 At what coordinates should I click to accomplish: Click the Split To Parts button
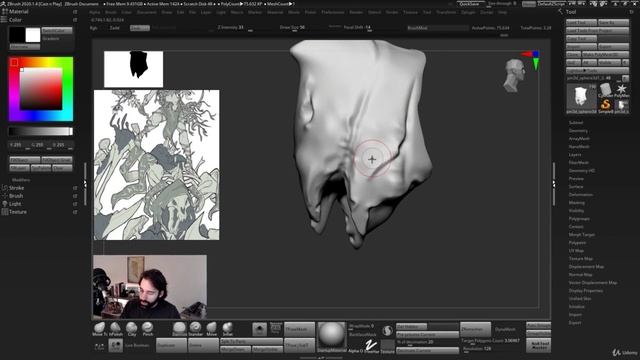pos(251,342)
